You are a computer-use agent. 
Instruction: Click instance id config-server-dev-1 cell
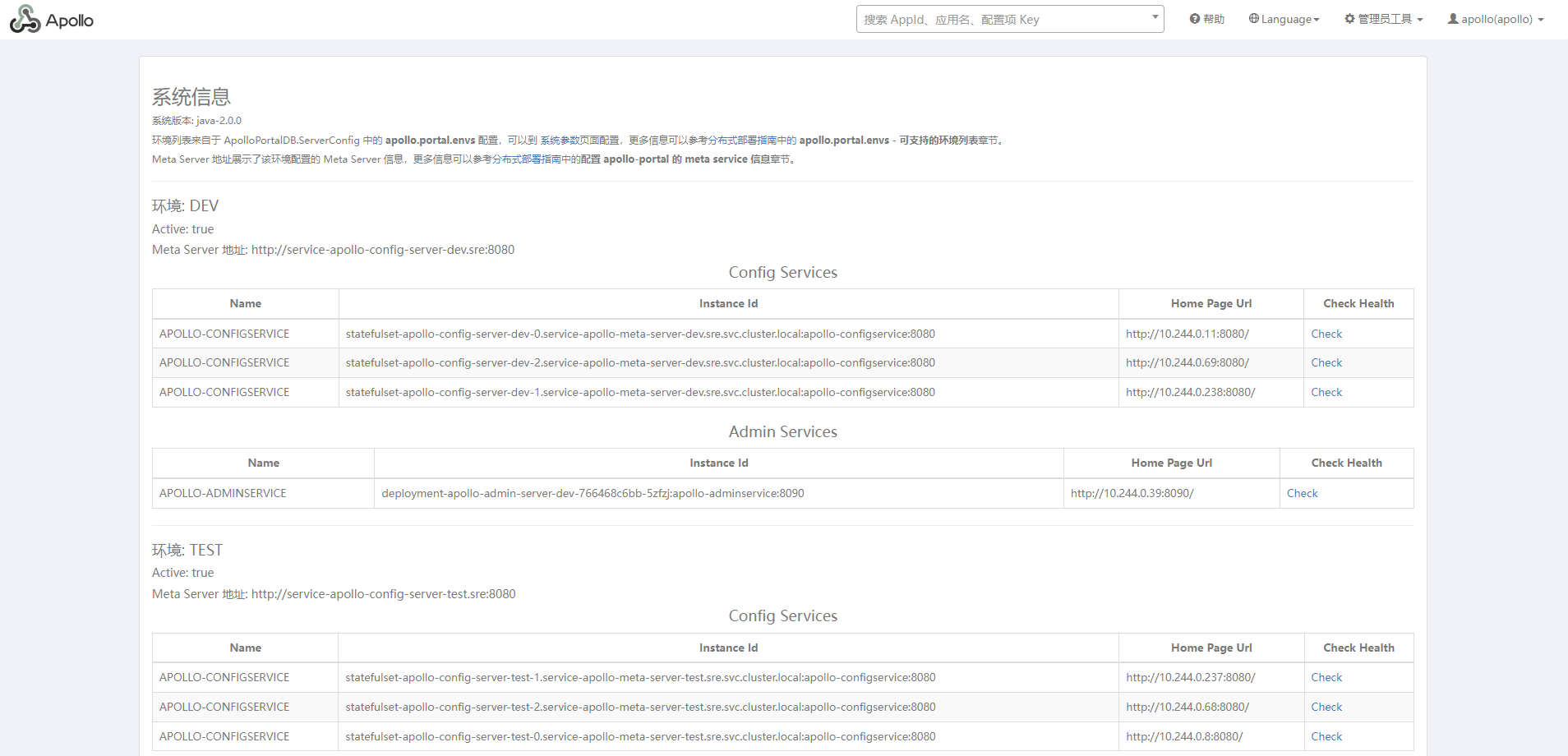(x=728, y=392)
